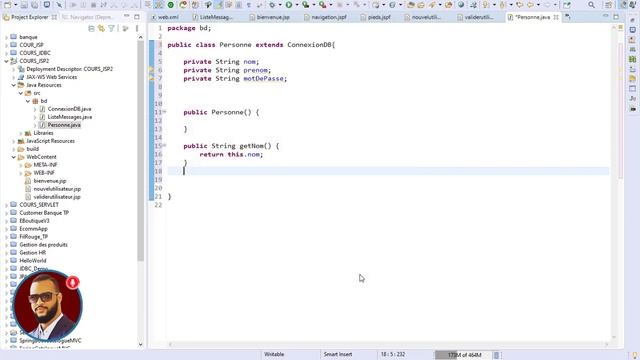Expand the Libraries node
640x360 pixels.
coord(20,133)
